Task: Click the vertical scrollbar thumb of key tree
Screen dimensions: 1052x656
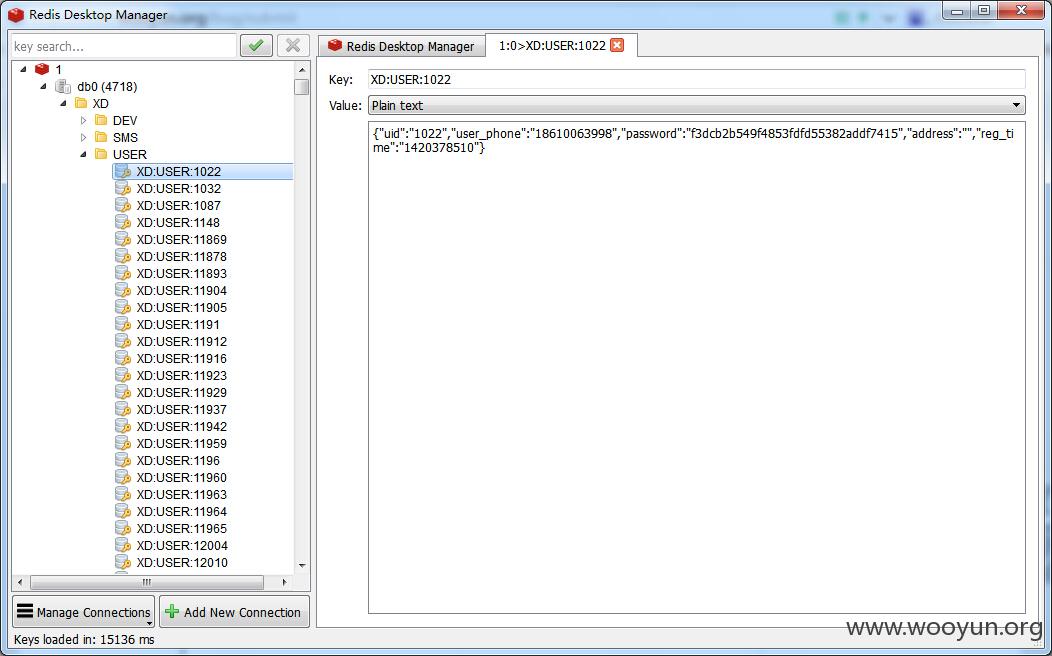Action: pyautogui.click(x=302, y=87)
